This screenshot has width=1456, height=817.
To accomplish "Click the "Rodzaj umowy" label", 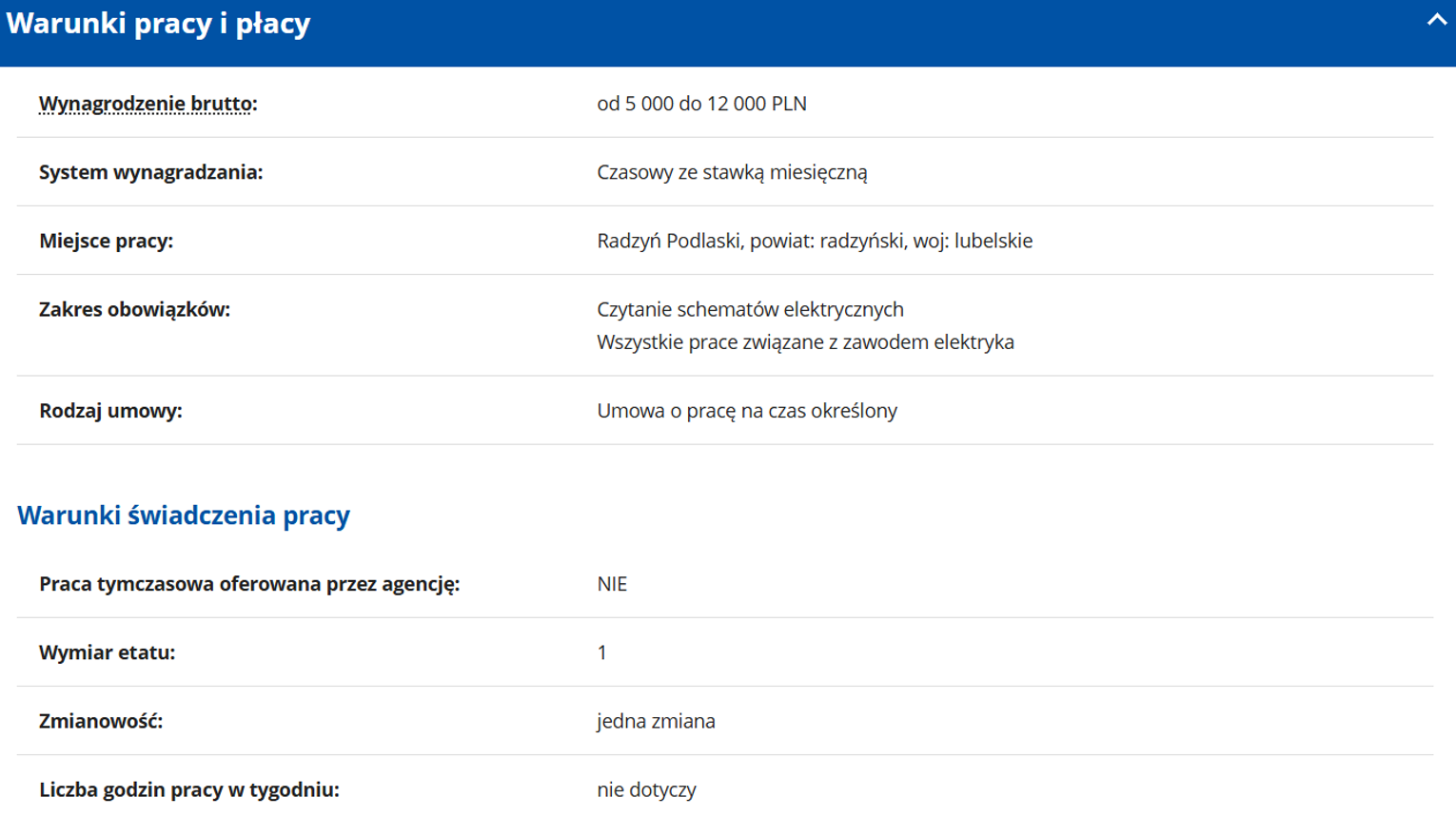I will pyautogui.click(x=110, y=411).
